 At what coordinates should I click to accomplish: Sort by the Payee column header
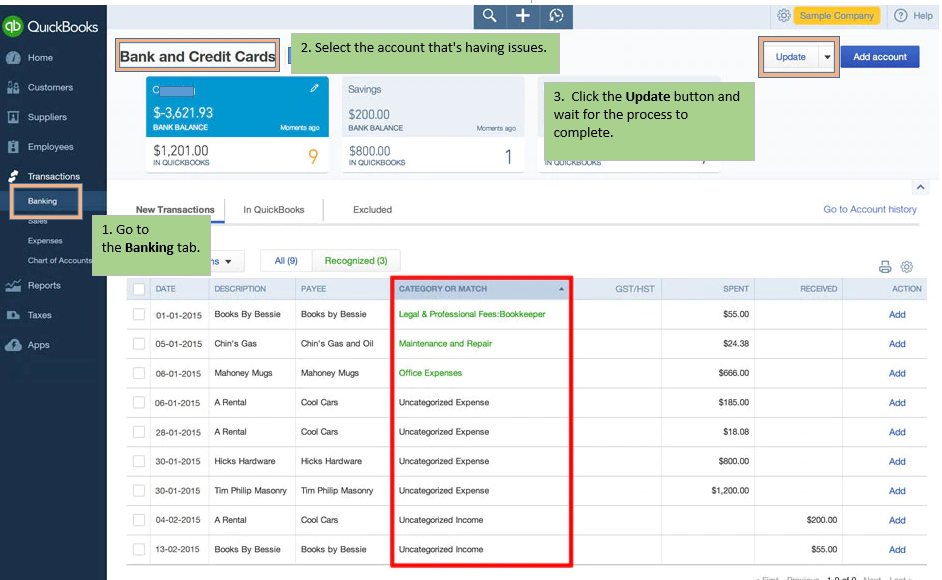(x=313, y=289)
